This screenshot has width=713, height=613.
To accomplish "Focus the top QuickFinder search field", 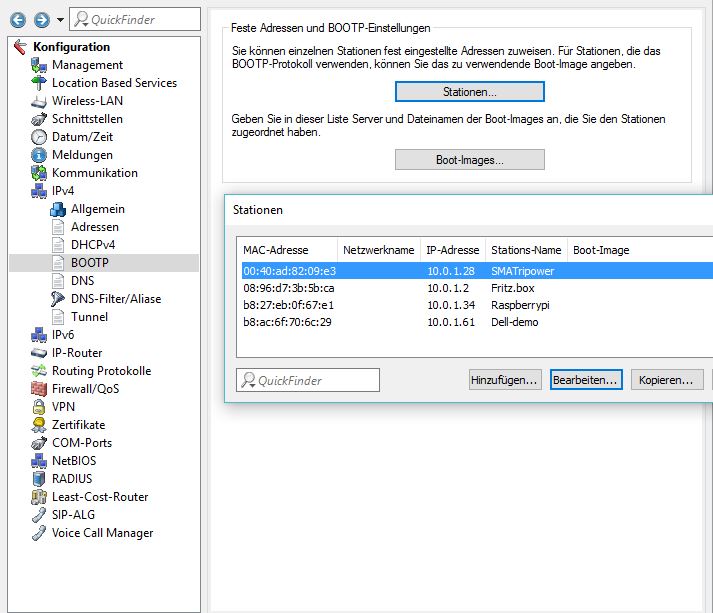I will (x=135, y=19).
